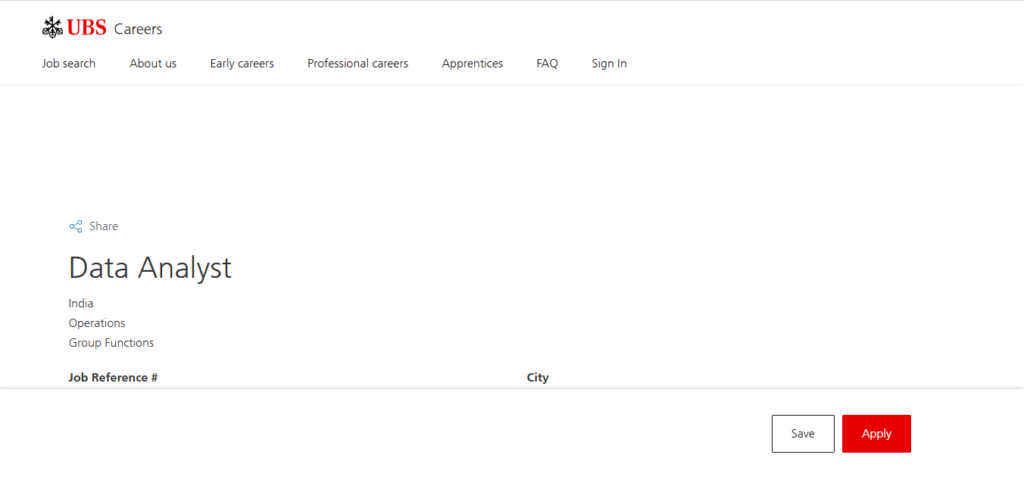The width and height of the screenshot is (1024, 486).
Task: Click the UBS logo
Action: coord(74,28)
